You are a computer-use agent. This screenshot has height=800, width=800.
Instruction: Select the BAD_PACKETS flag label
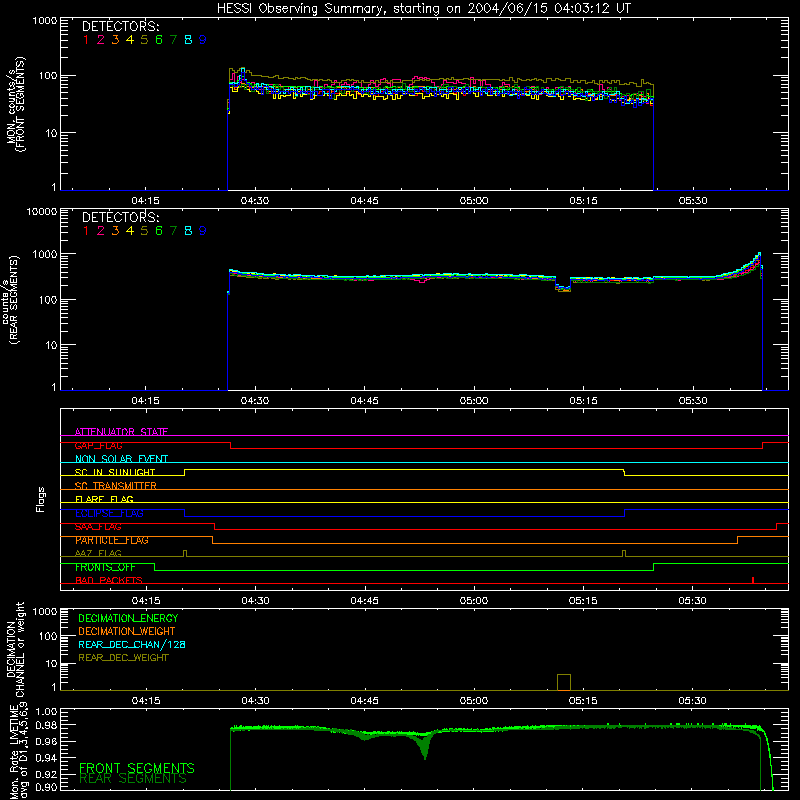[109, 580]
